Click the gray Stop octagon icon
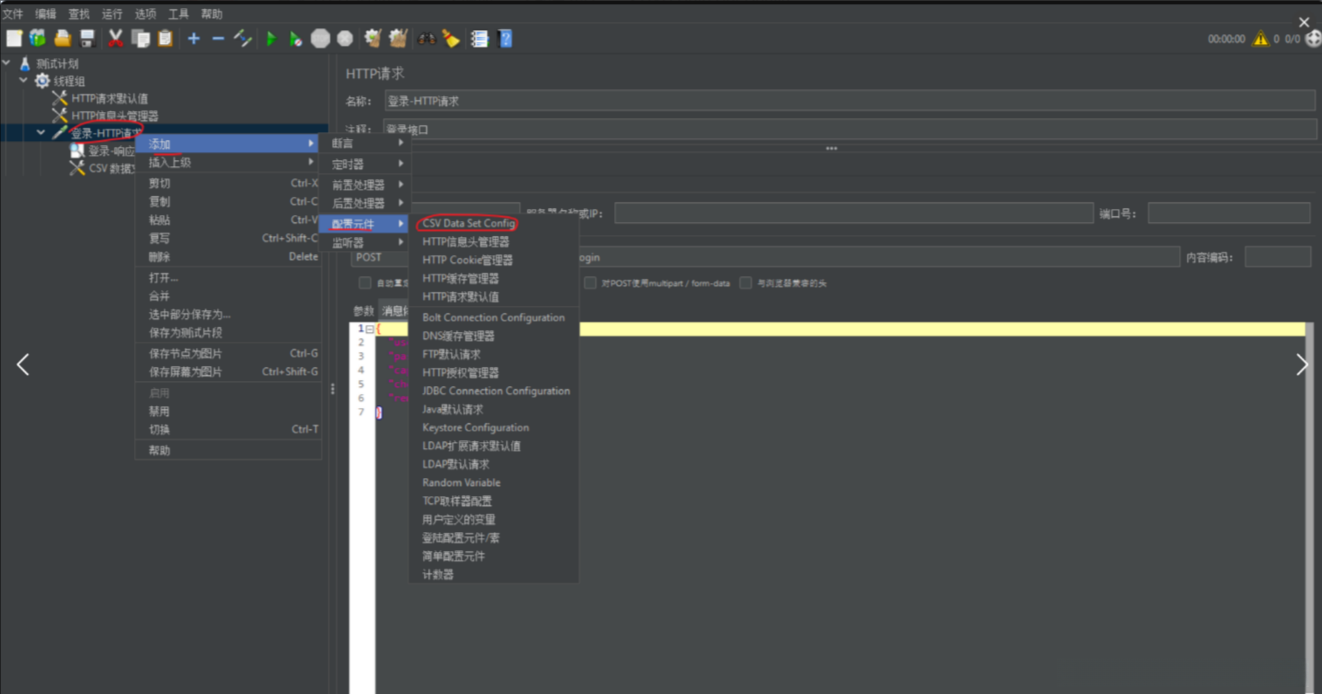1322x694 pixels. coord(320,38)
